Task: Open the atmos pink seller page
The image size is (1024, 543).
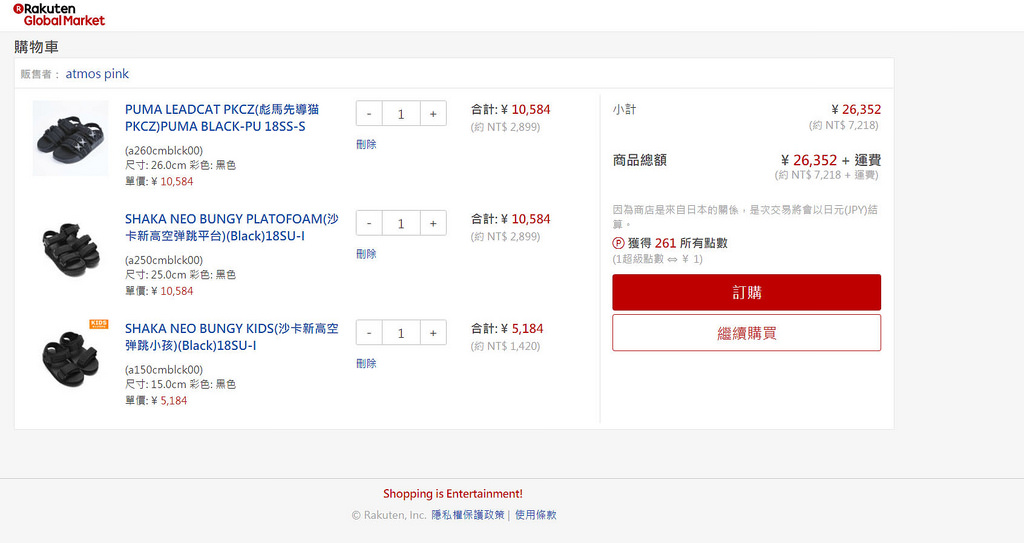Action: (x=97, y=74)
